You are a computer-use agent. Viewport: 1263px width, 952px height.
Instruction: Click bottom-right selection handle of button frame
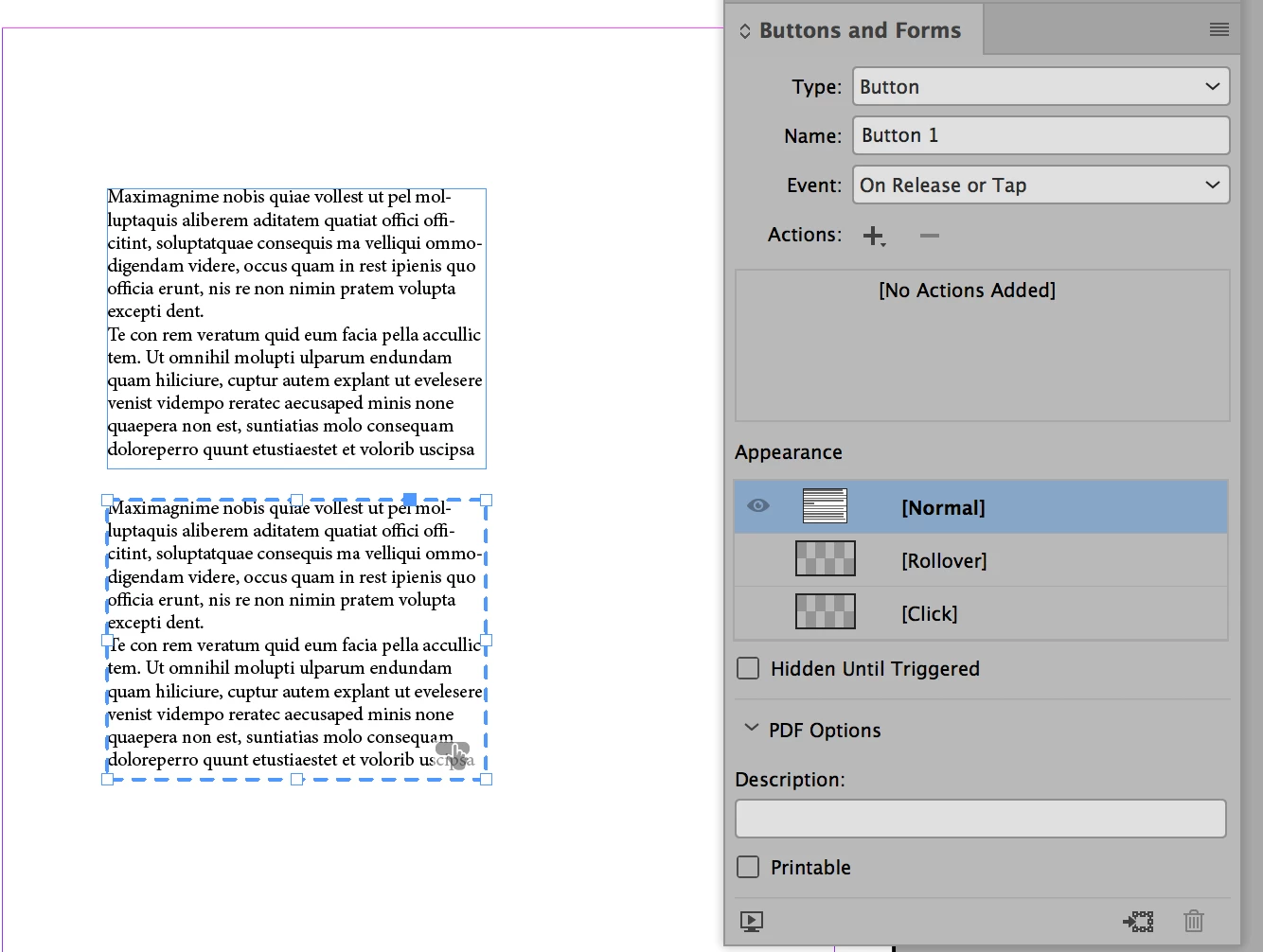pos(487,780)
